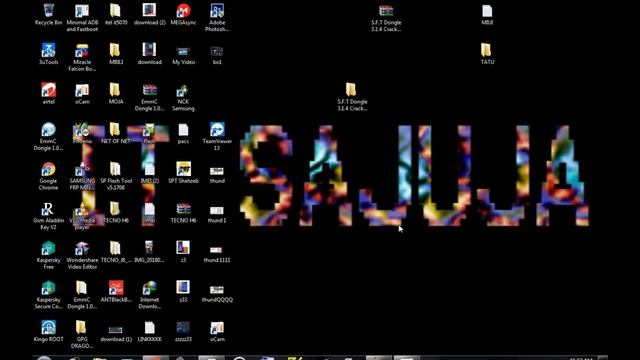Open the S.F.T Dongle 3.1.4 Crack folder

pyautogui.click(x=351, y=90)
